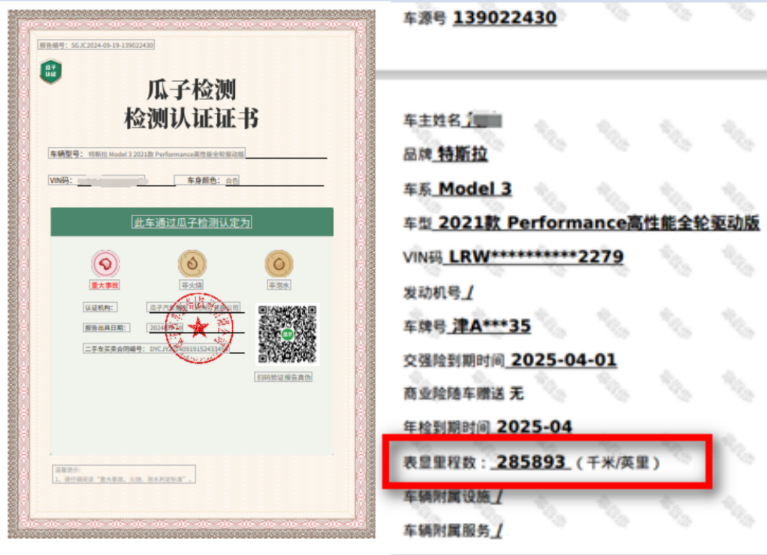Click the 商业险随车赠送 无 line
Image resolution: width=767 pixels, height=555 pixels.
[463, 394]
